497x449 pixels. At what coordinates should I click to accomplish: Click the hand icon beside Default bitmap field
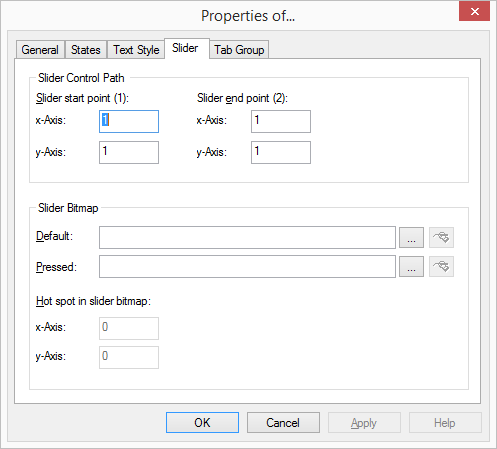441,237
